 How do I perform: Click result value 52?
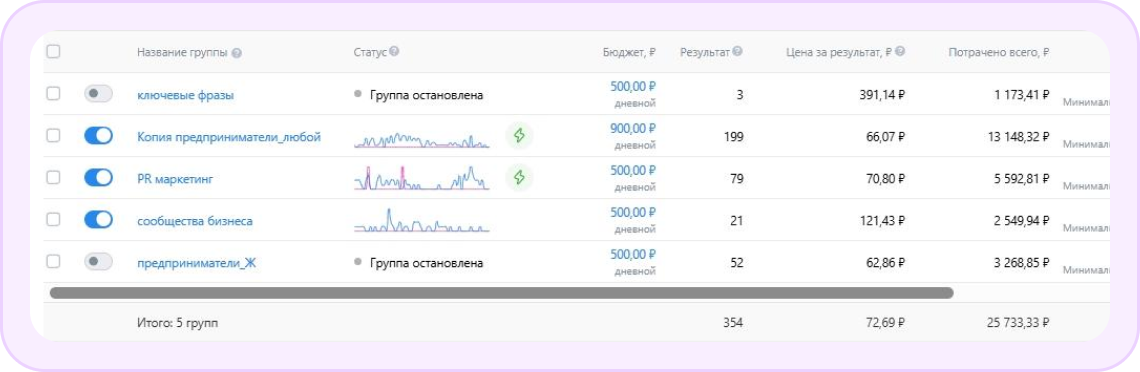click(x=736, y=263)
